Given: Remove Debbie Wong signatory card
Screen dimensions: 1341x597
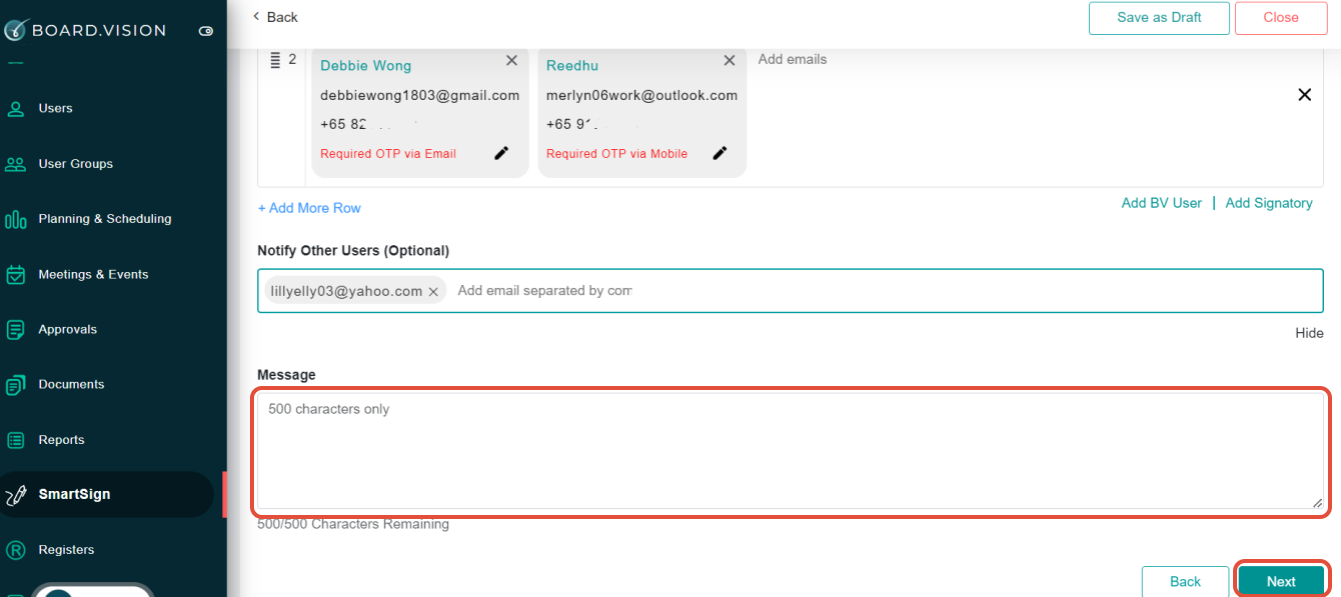Looking at the screenshot, I should tap(512, 61).
